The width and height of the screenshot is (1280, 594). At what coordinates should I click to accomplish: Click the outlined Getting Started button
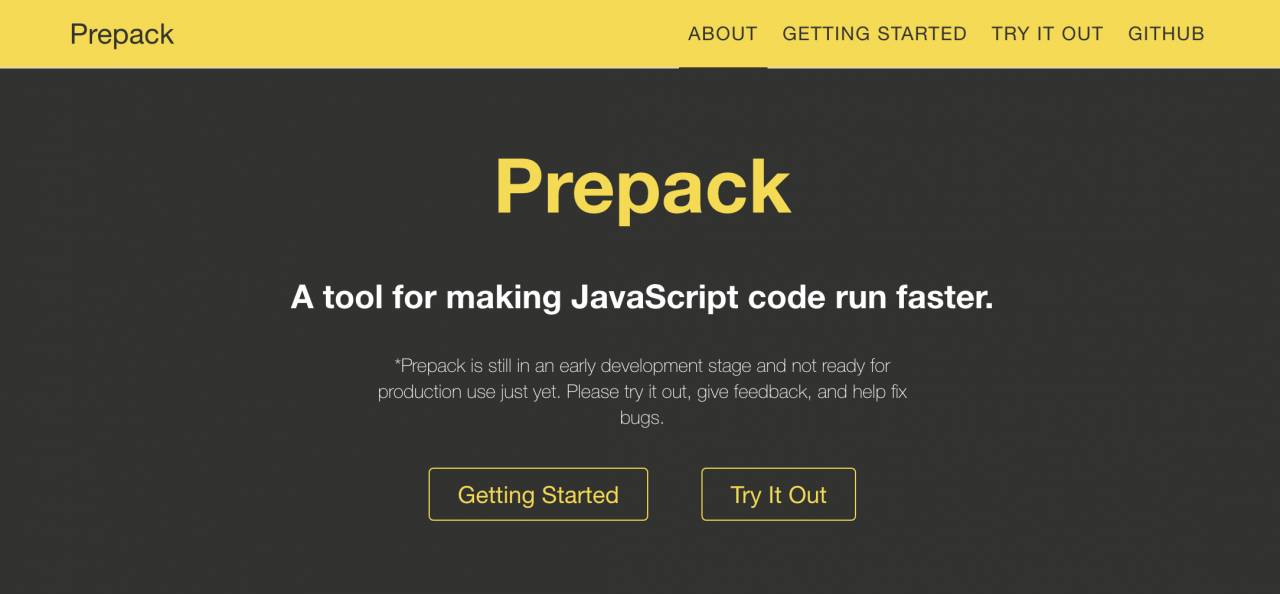(x=538, y=494)
